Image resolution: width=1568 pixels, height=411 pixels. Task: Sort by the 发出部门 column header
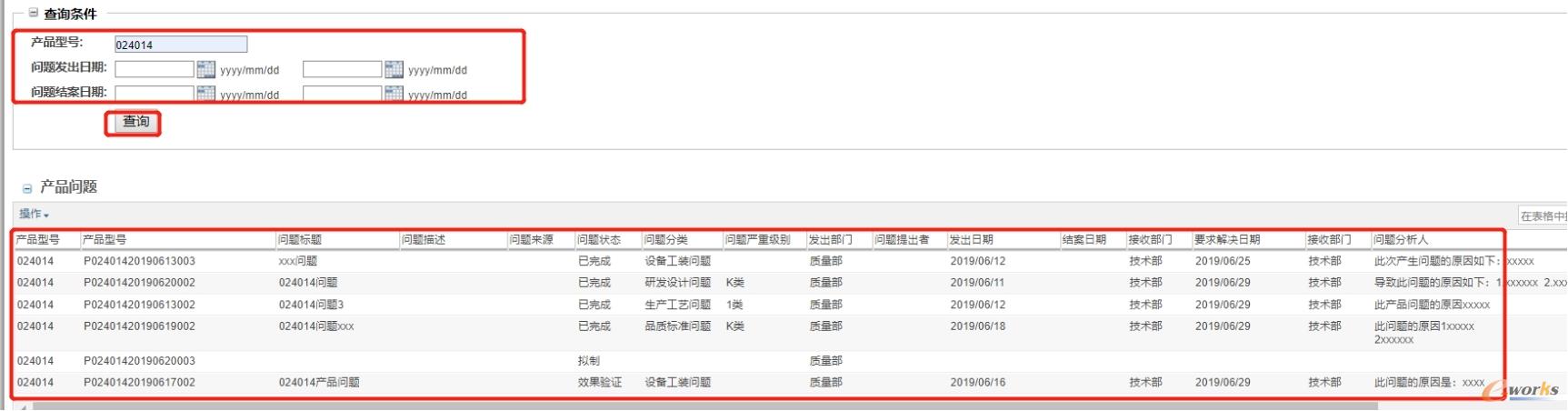point(831,240)
